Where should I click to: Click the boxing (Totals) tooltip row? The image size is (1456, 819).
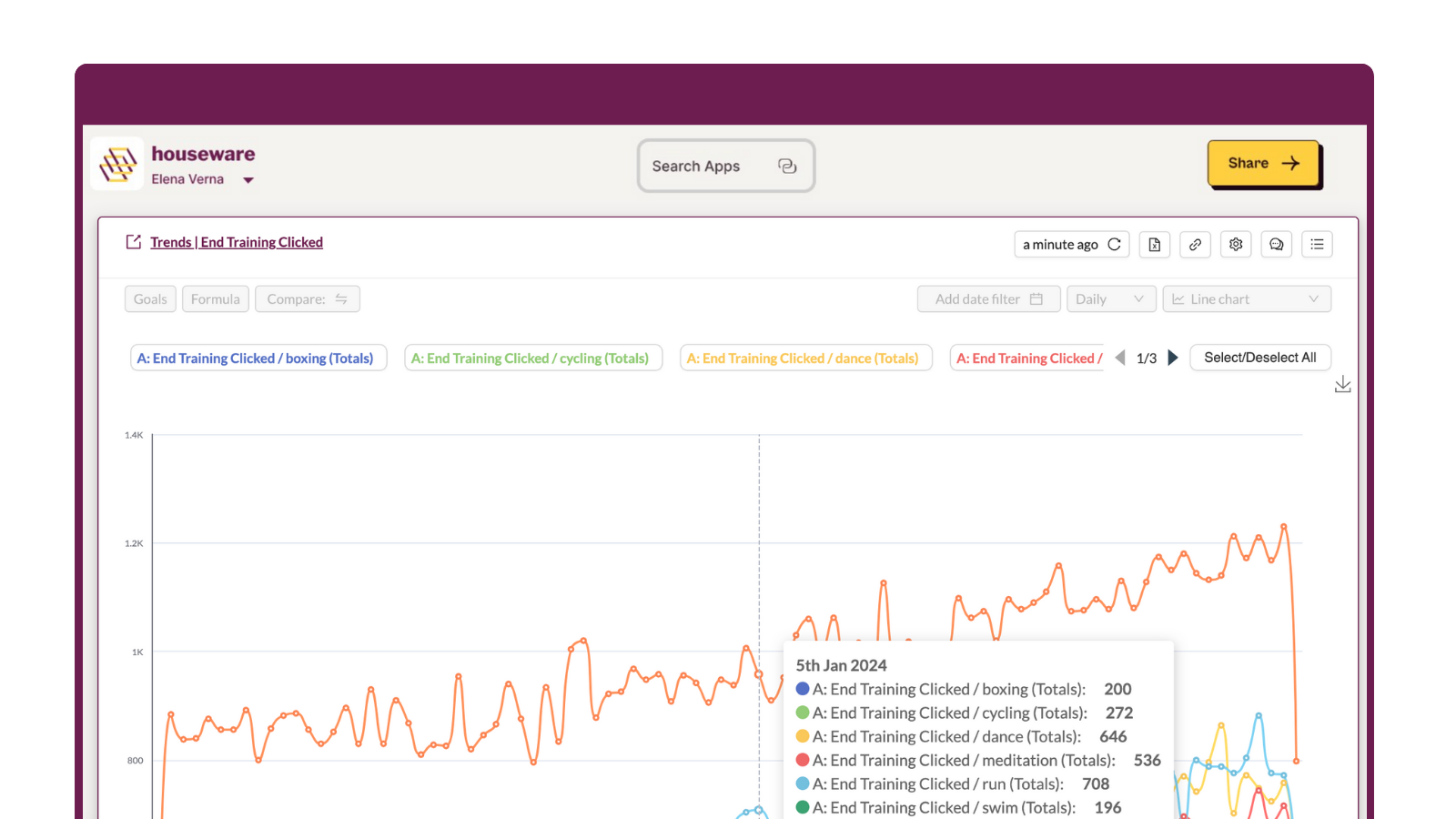pos(964,689)
